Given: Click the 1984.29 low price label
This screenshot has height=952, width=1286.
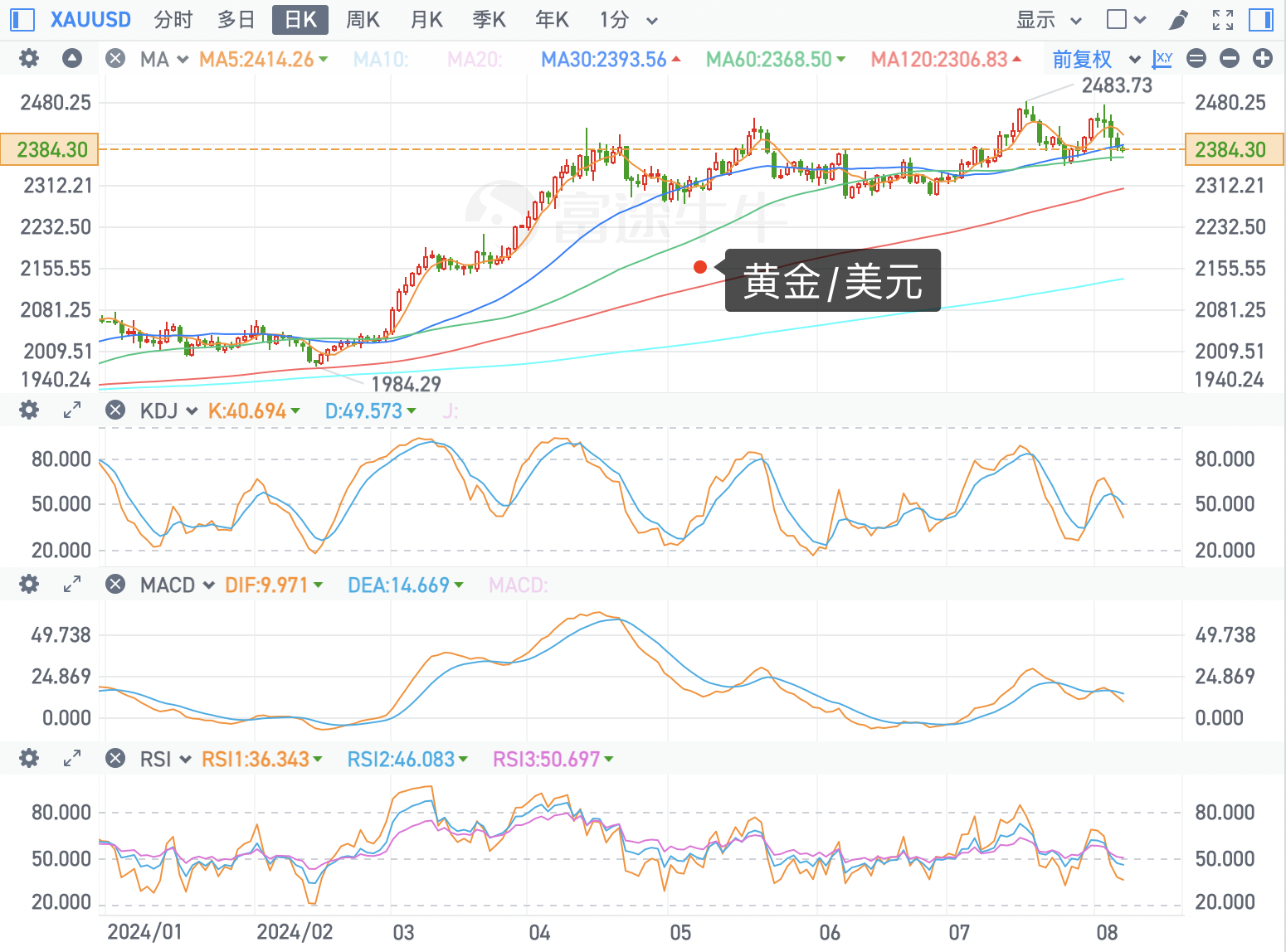Looking at the screenshot, I should click(406, 384).
